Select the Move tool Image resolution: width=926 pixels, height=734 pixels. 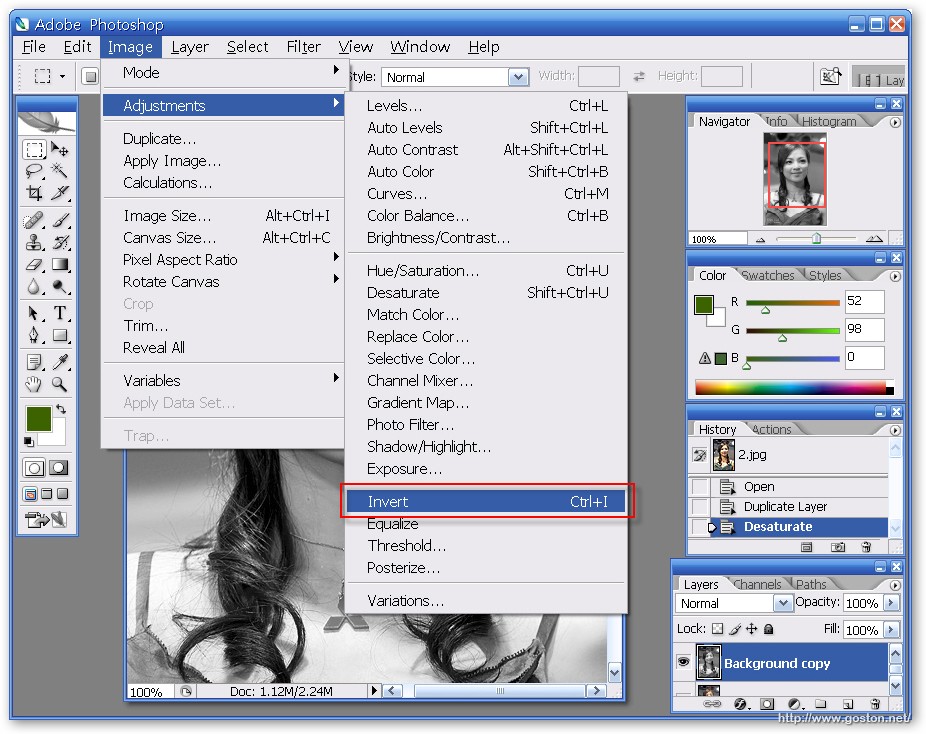(60, 149)
